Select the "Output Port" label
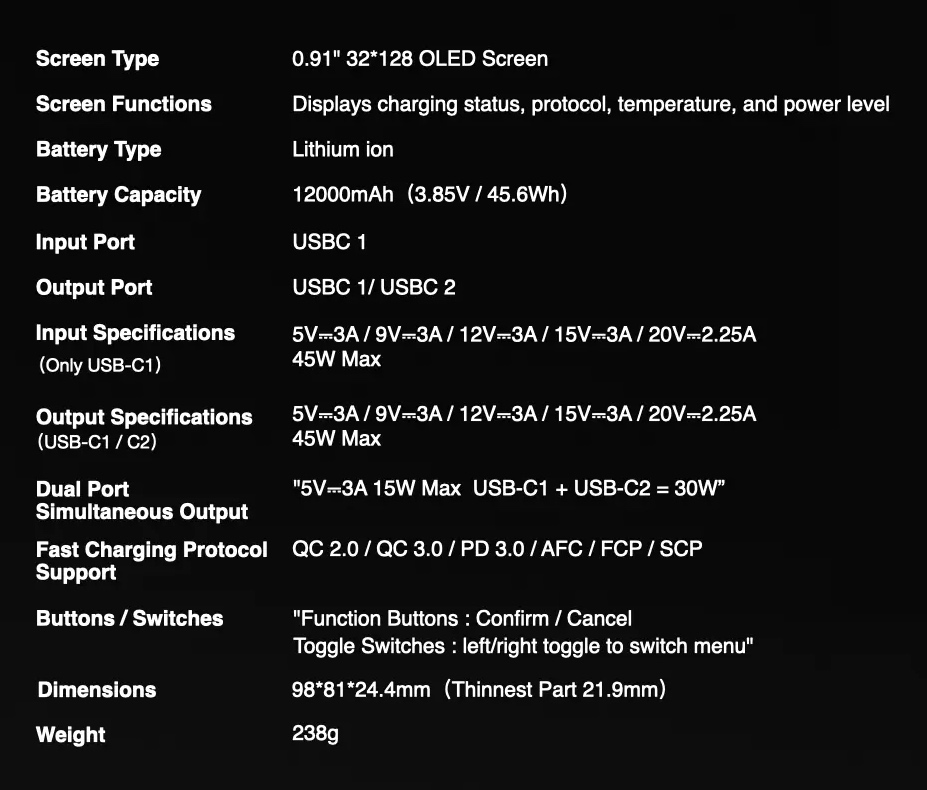This screenshot has height=790, width=927. [x=94, y=288]
